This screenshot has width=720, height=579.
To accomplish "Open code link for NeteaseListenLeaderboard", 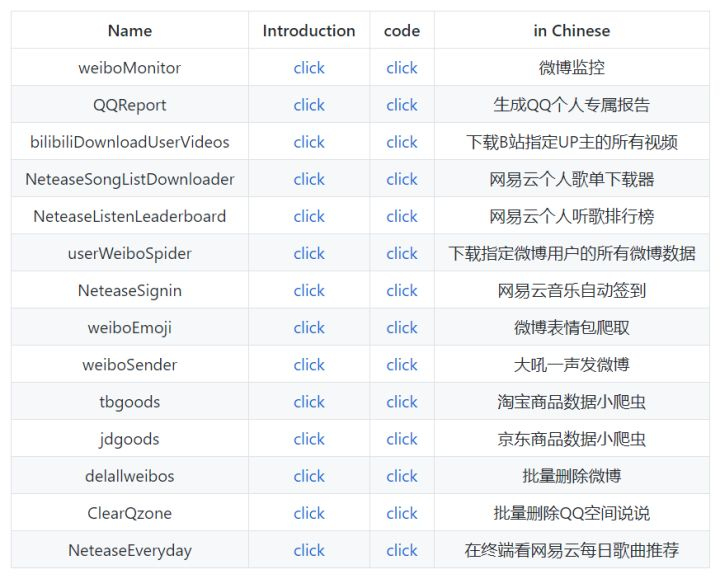I will pyautogui.click(x=402, y=217).
